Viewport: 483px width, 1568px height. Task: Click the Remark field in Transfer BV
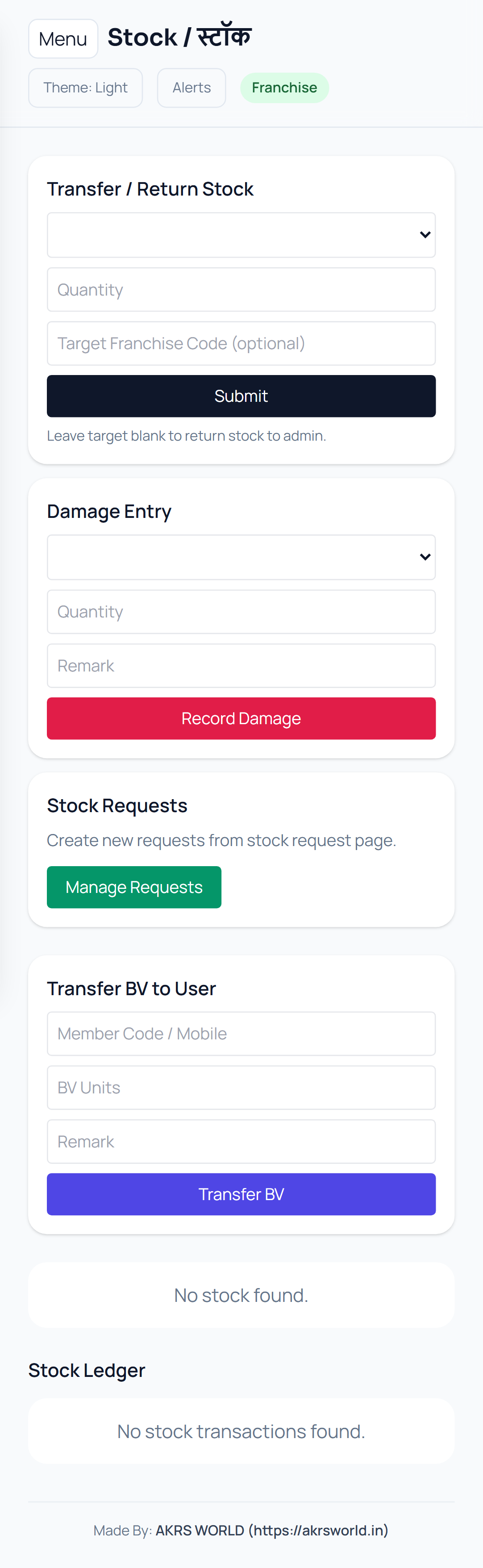click(x=241, y=1141)
